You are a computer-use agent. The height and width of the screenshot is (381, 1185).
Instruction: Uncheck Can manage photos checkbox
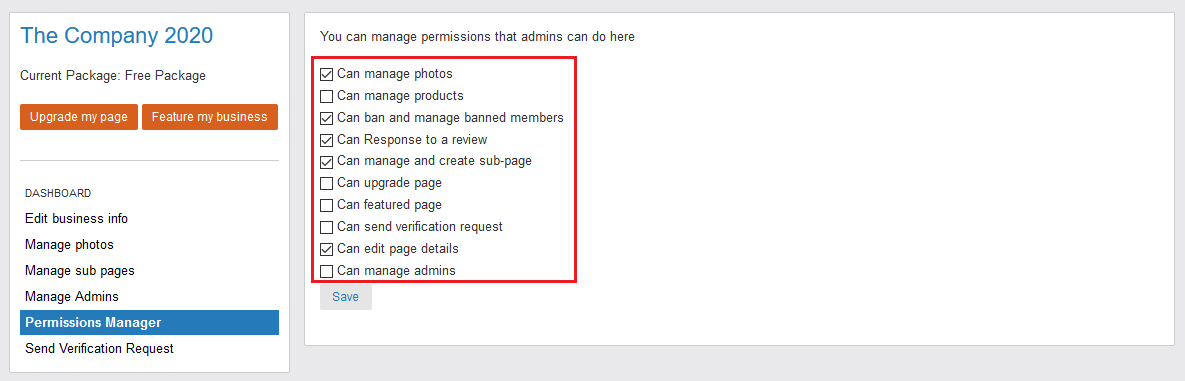[x=326, y=74]
